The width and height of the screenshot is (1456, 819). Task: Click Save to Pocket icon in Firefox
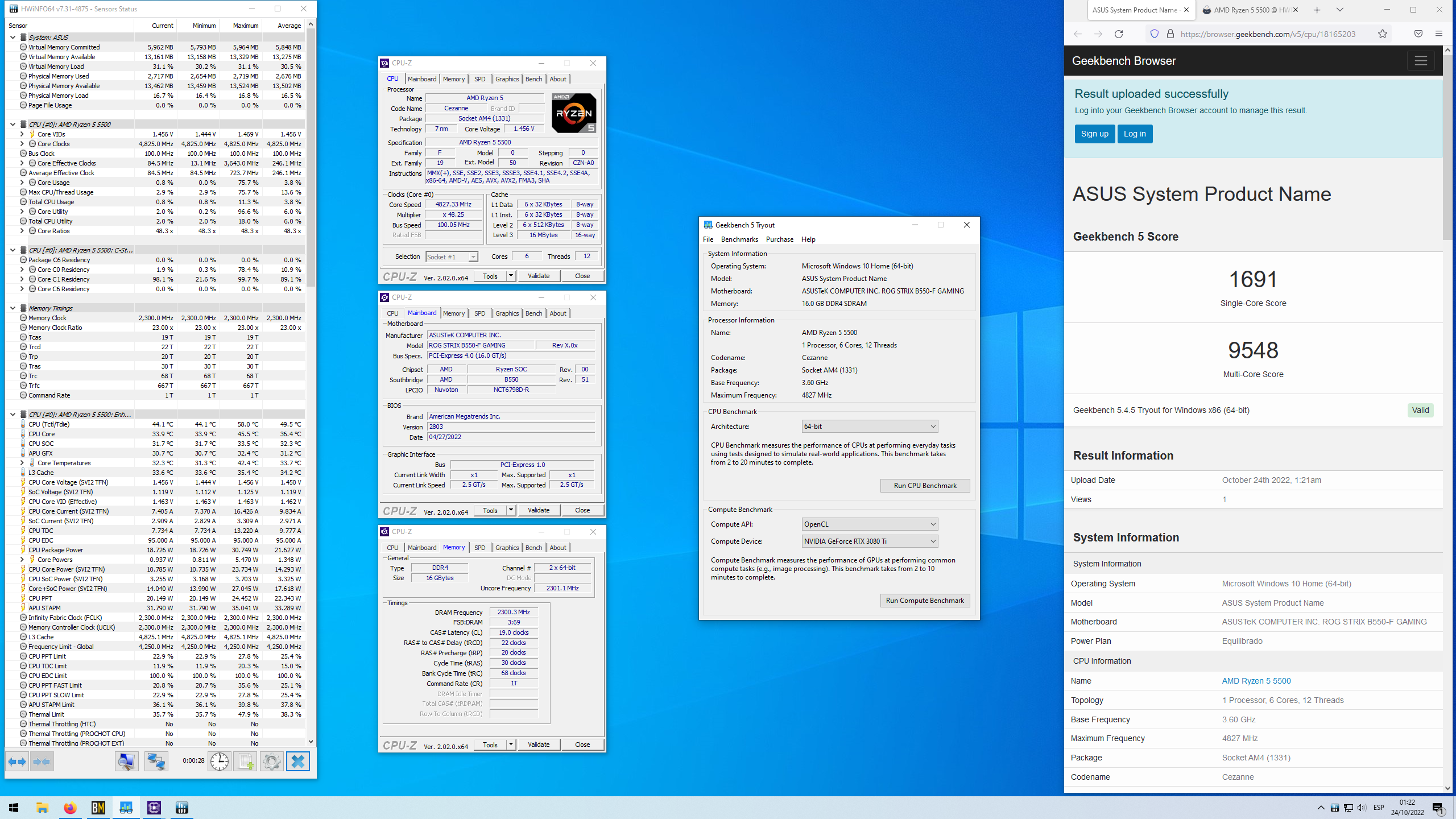tap(1418, 34)
